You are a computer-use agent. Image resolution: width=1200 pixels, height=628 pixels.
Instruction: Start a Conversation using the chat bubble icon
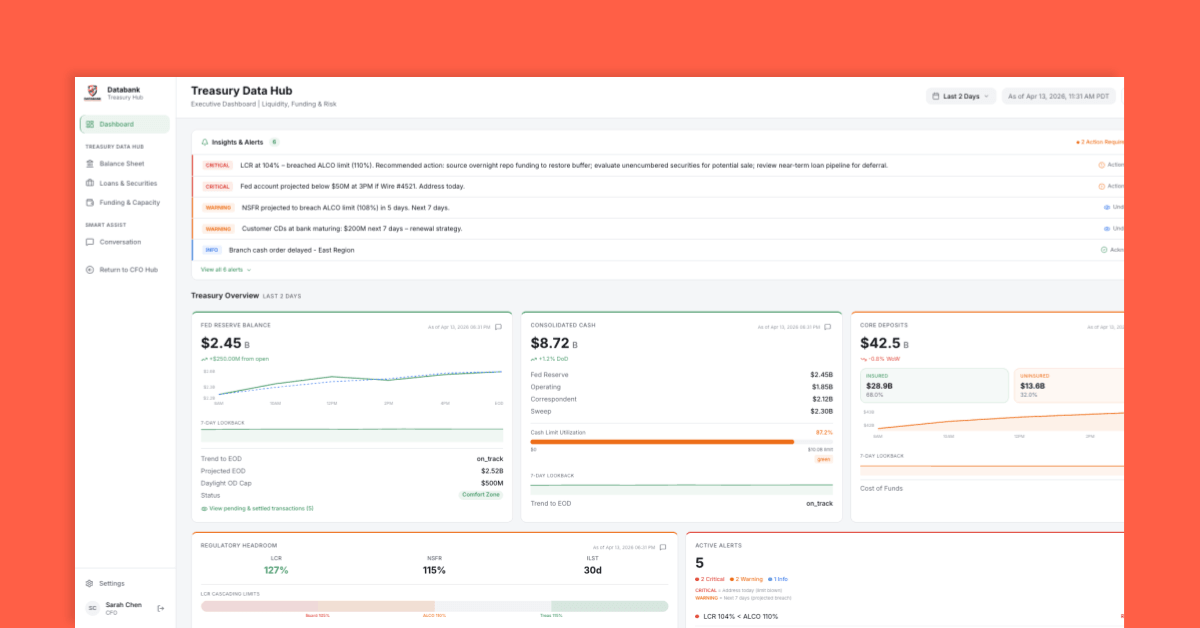click(x=88, y=241)
